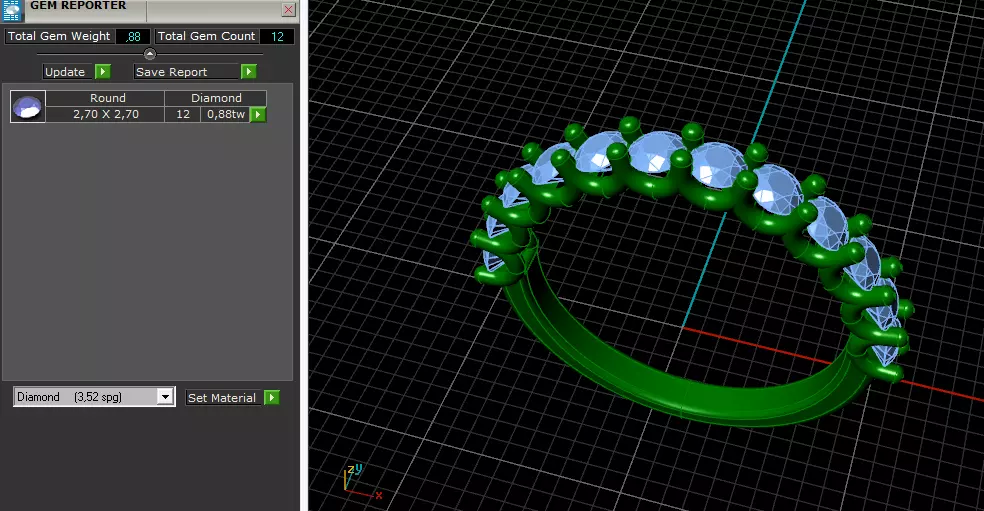Click green arrow next to Set Material
Screen dimensions: 984x511
point(272,397)
